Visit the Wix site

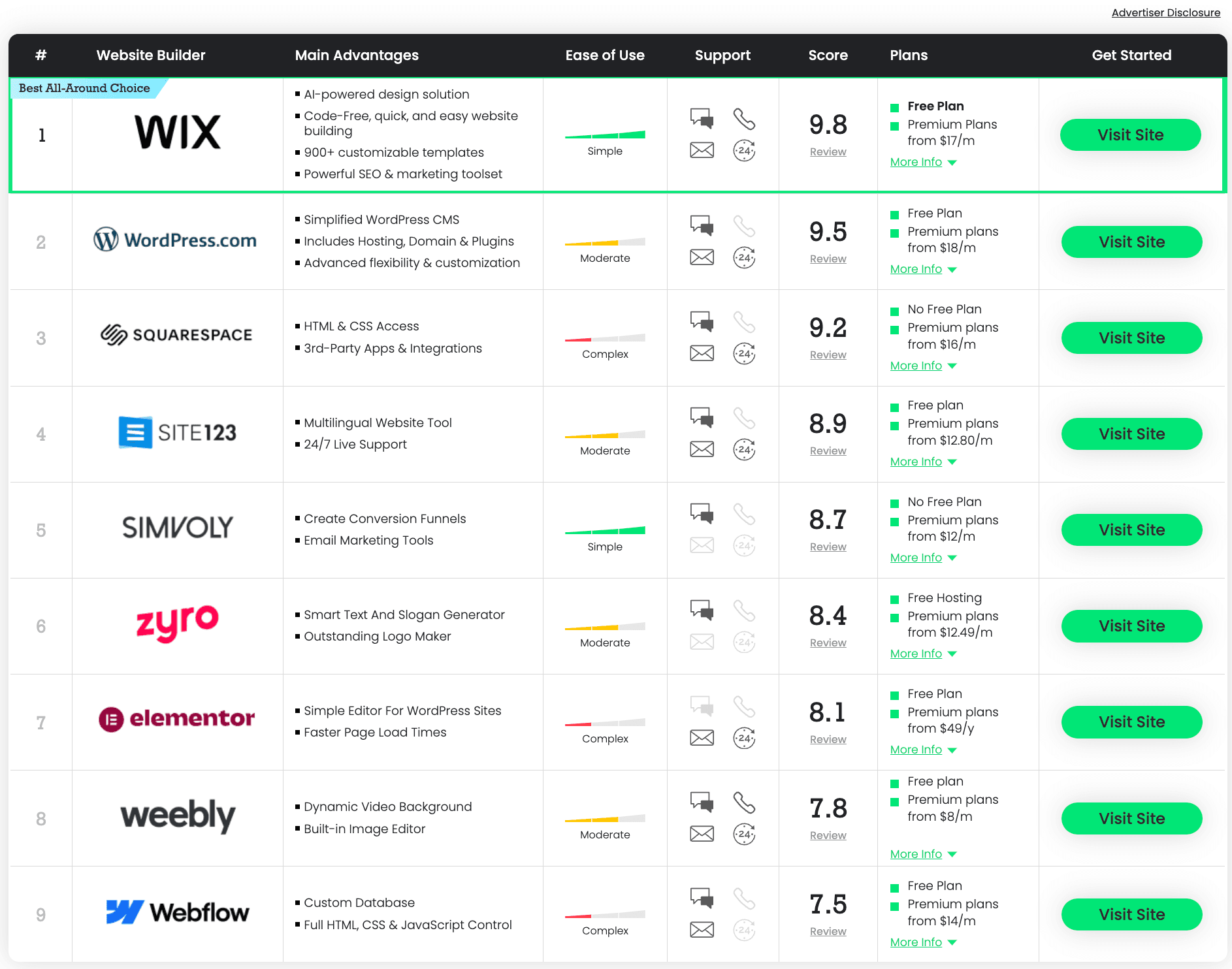[1130, 135]
